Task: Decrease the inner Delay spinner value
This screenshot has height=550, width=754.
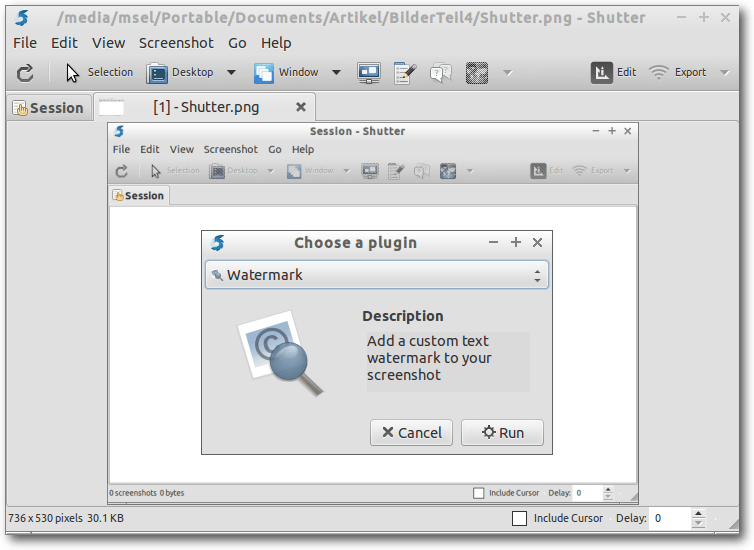Action: pos(608,497)
